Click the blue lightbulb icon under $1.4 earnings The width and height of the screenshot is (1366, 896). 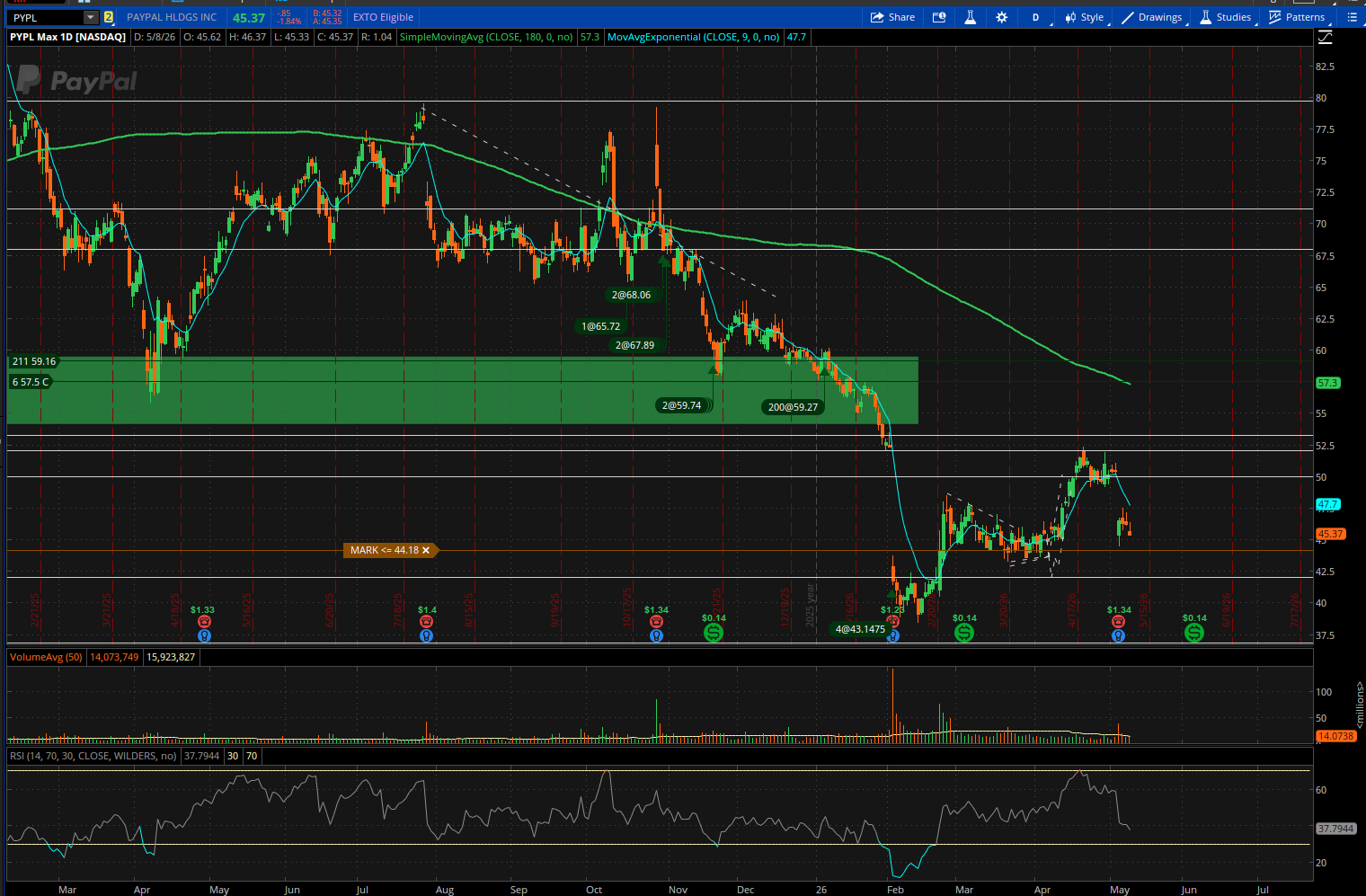pos(427,635)
